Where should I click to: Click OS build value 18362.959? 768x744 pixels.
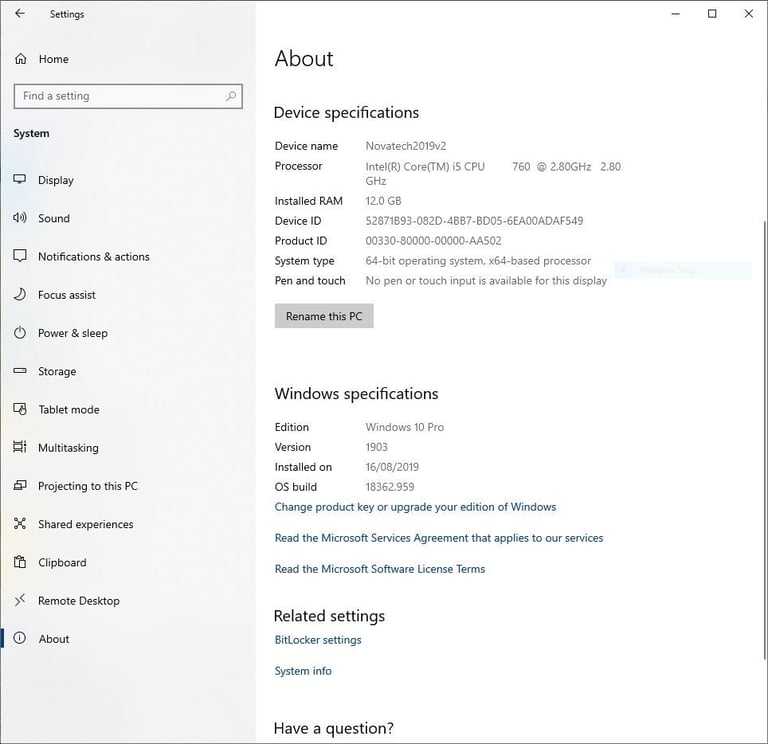[390, 487]
